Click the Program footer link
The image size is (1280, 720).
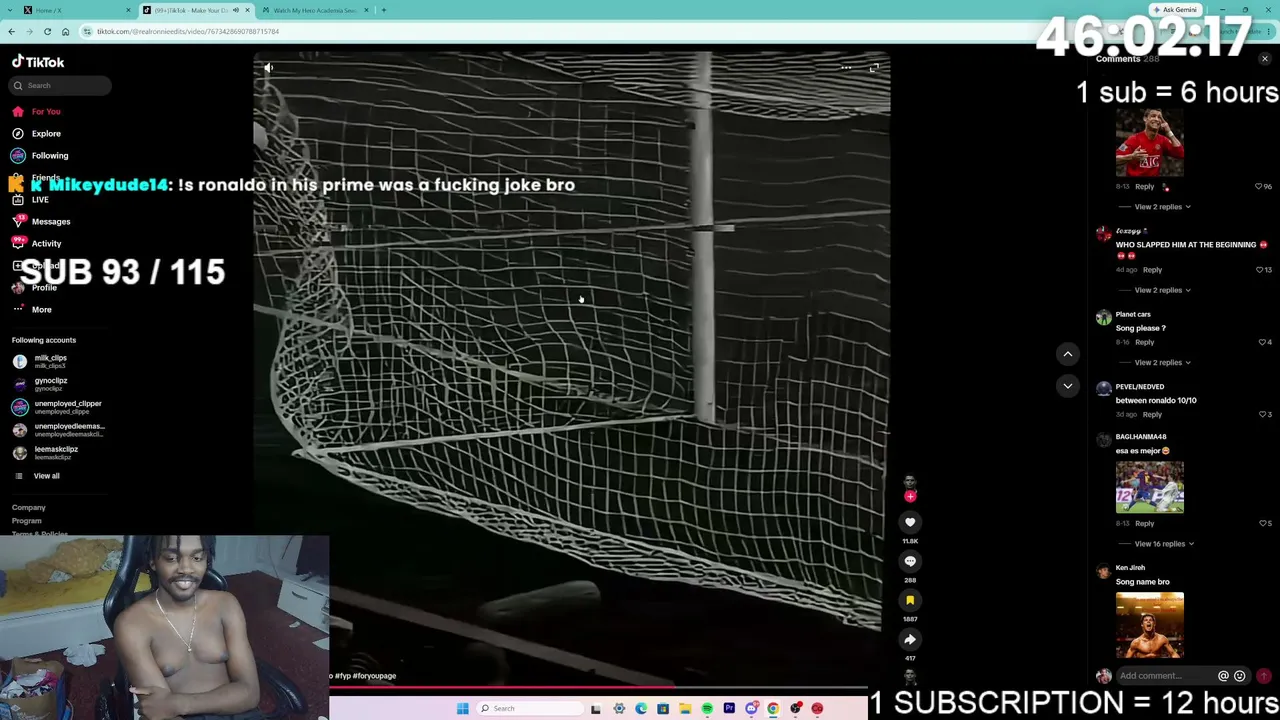point(27,521)
